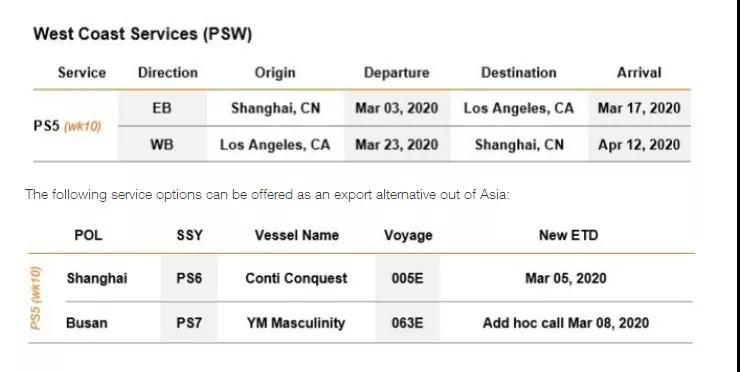
Task: Click the Origin column header
Action: pyautogui.click(x=275, y=73)
